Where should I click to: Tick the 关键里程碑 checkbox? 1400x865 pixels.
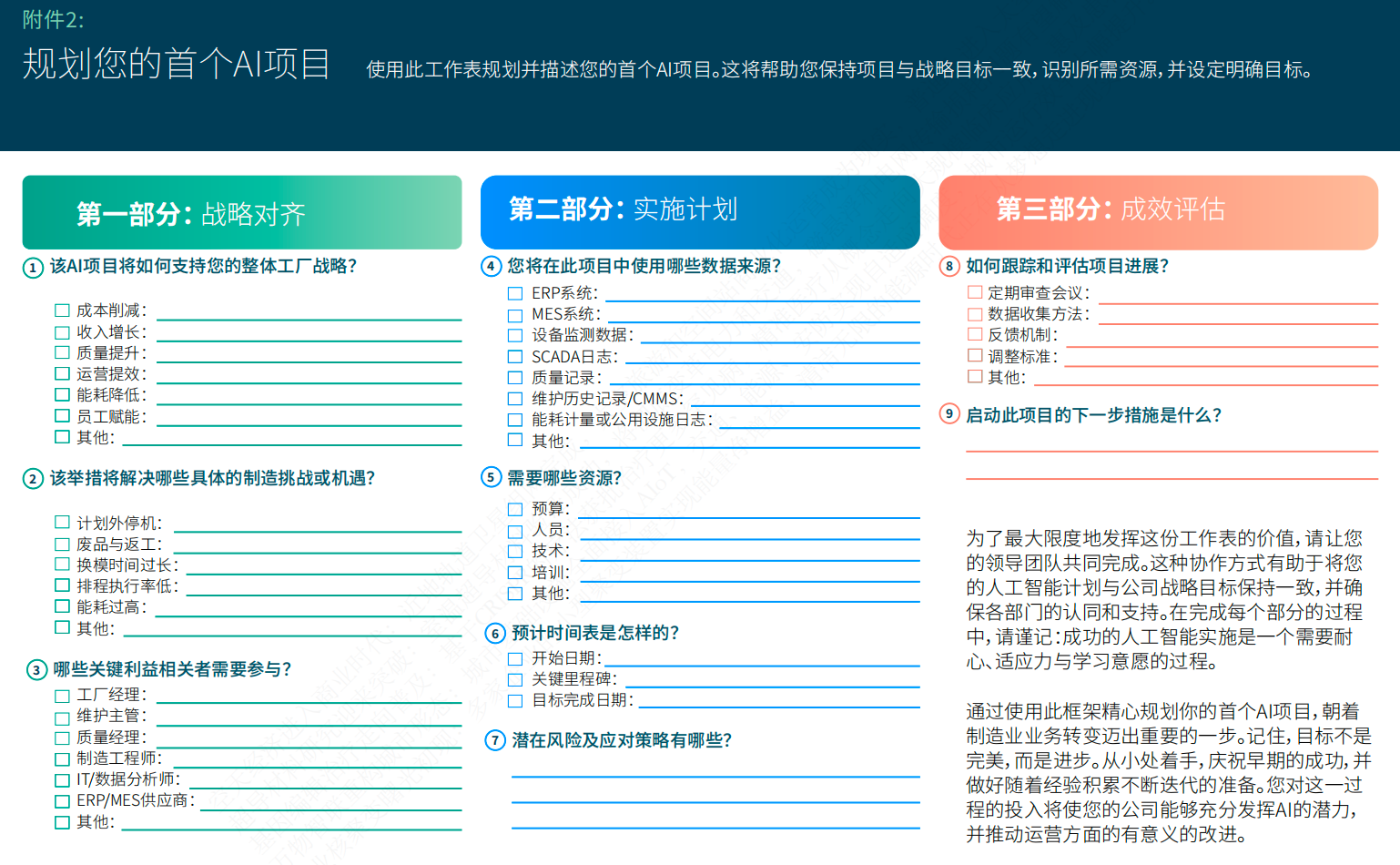(x=515, y=679)
